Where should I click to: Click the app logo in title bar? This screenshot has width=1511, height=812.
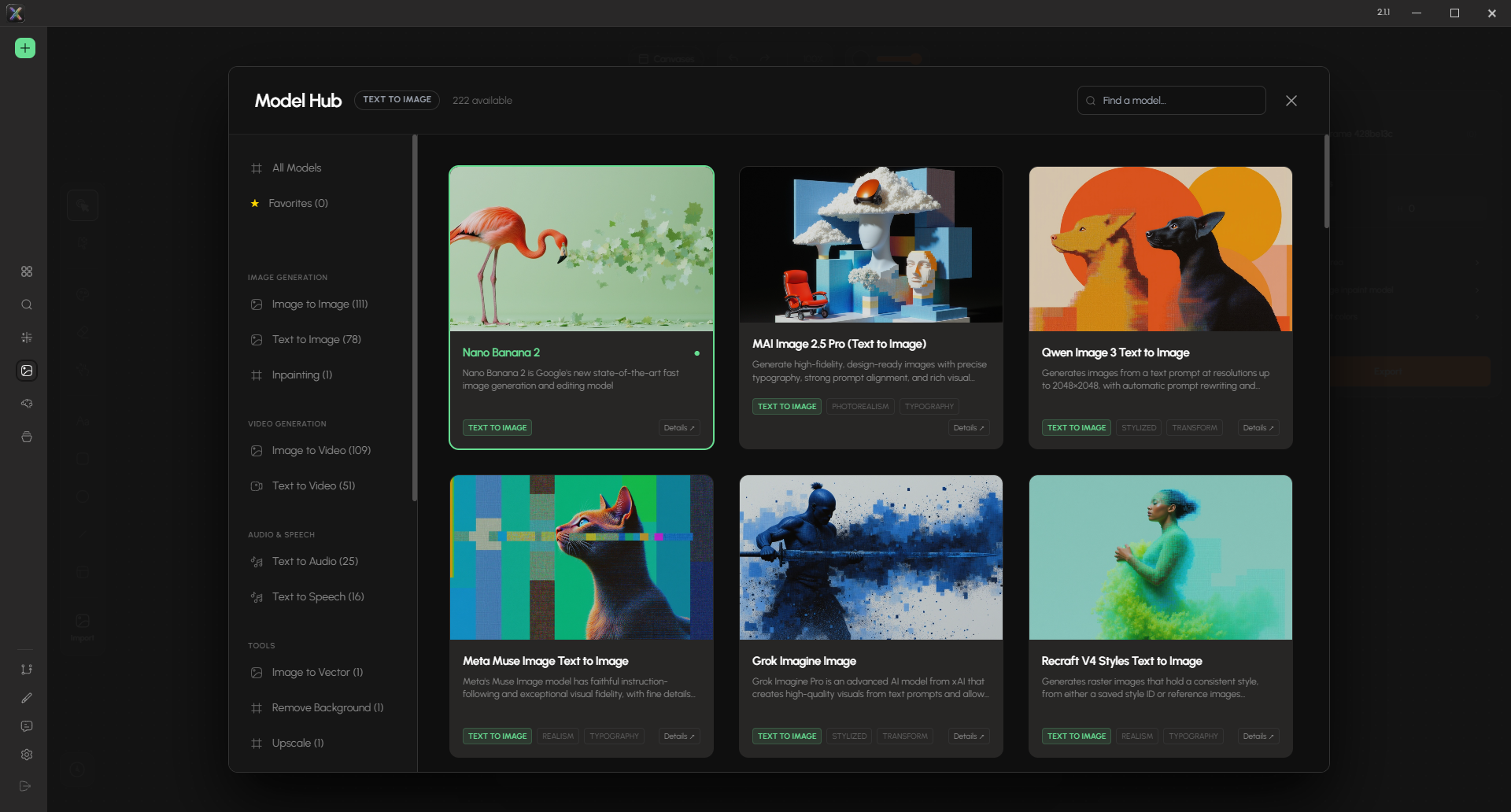pyautogui.click(x=15, y=13)
